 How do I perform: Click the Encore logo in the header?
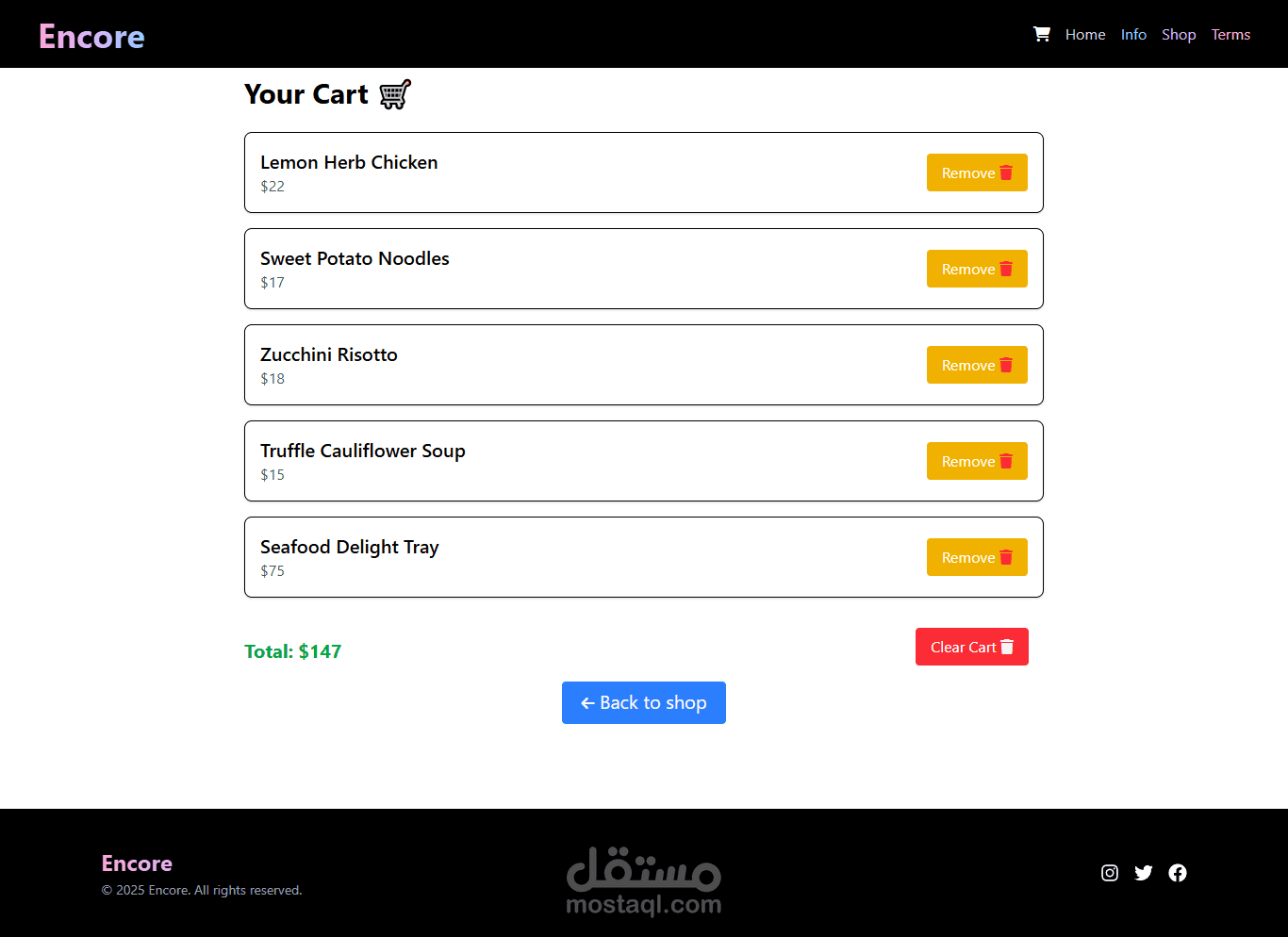click(91, 36)
